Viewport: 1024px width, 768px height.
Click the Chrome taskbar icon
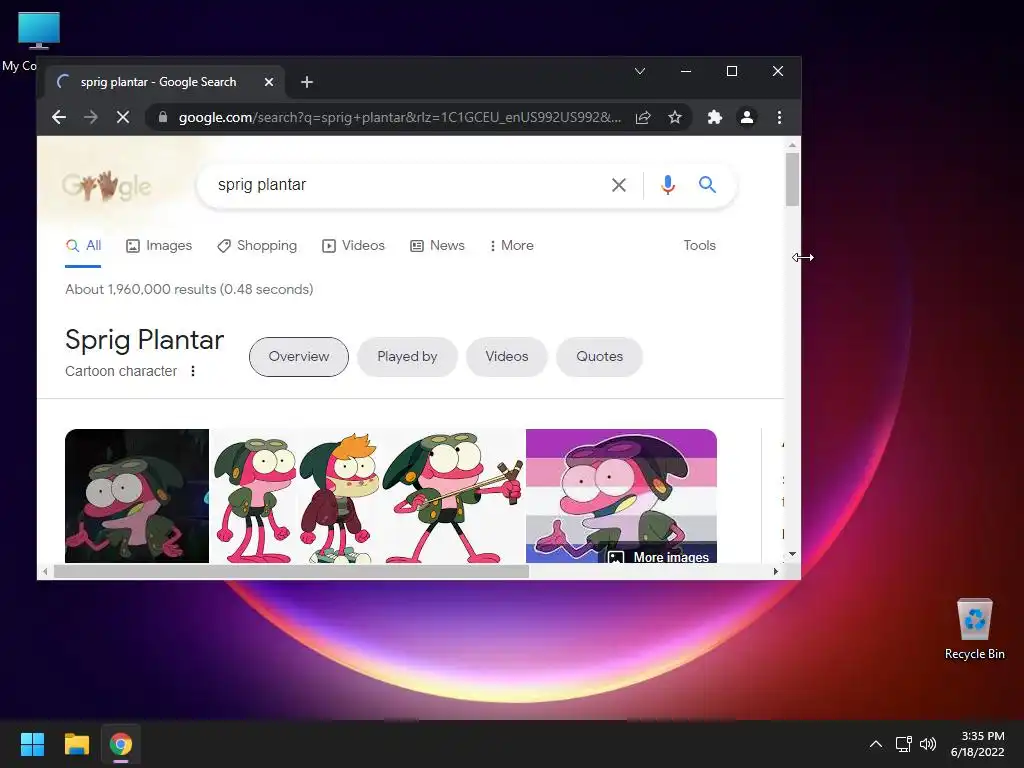pos(121,744)
